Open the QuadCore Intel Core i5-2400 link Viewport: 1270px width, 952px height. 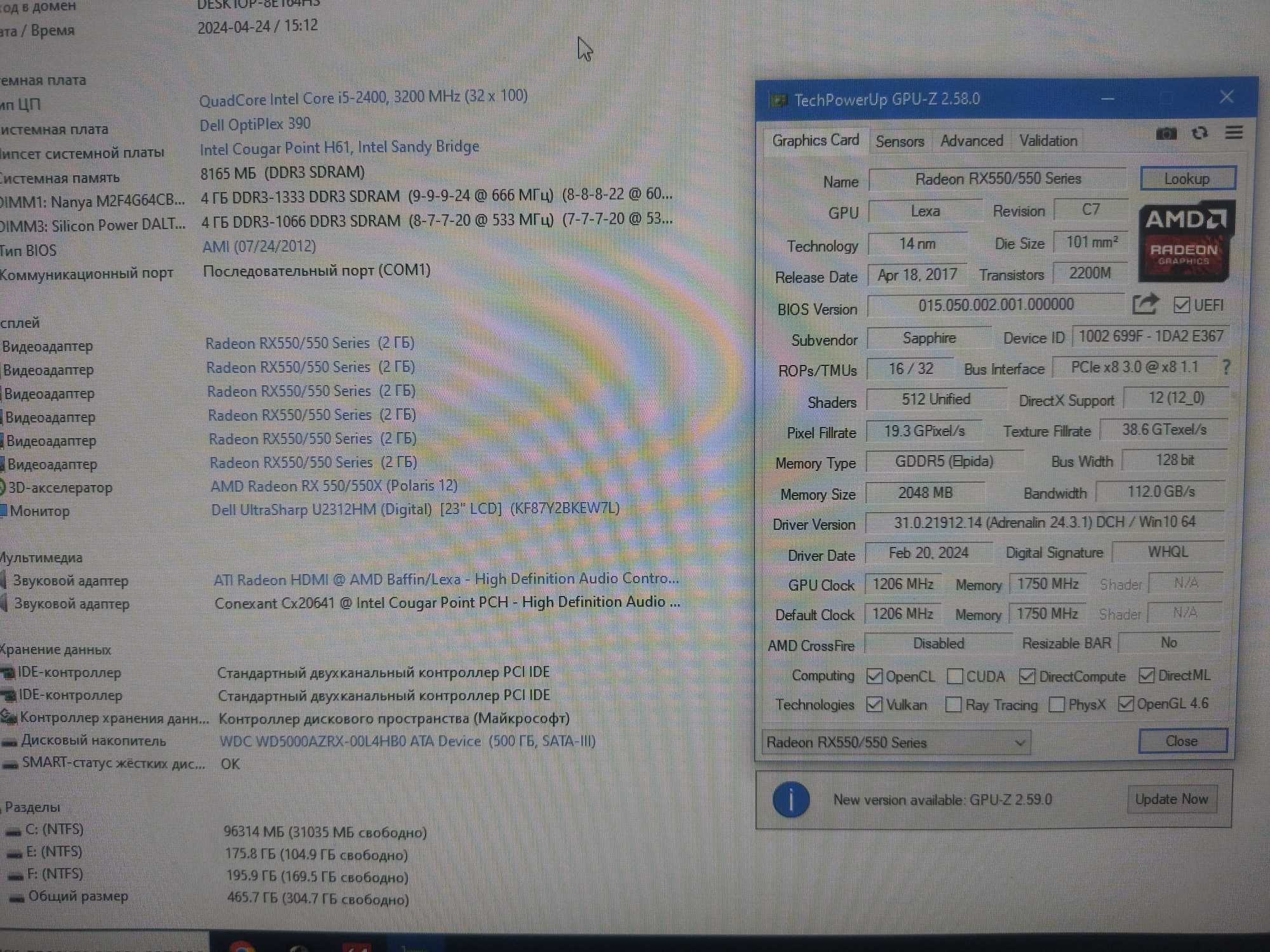coord(363,97)
